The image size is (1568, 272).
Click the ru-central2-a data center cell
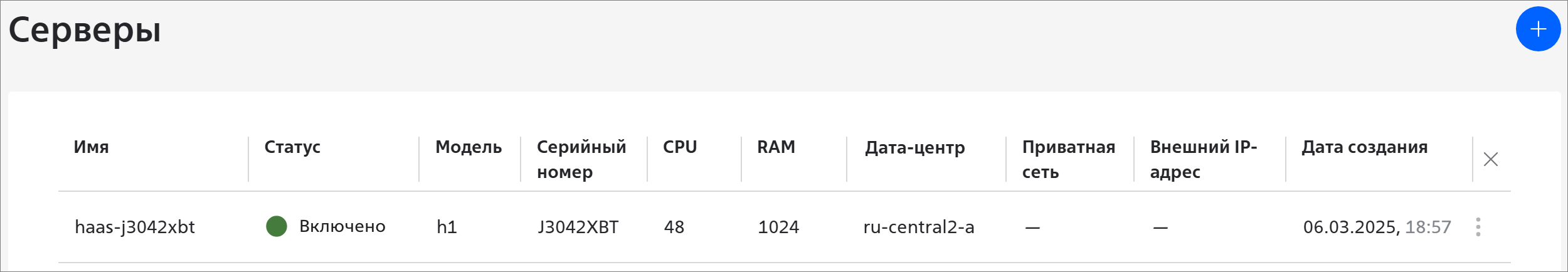click(919, 227)
